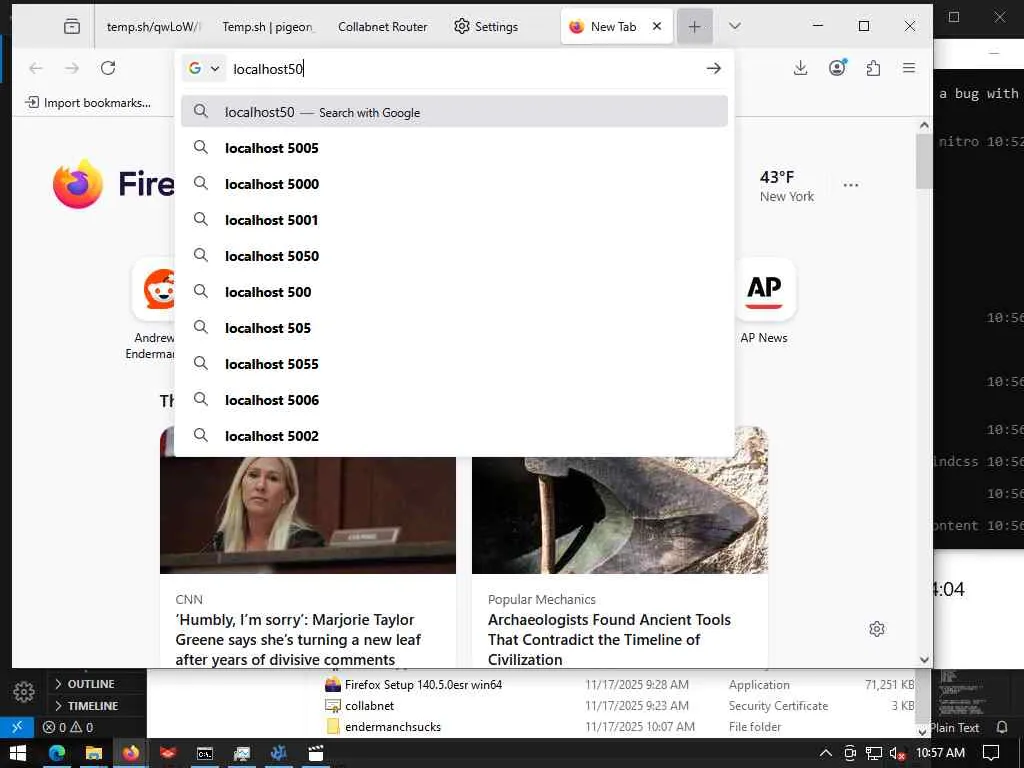1024x768 pixels.
Task: Show hidden system tray icons
Action: pyautogui.click(x=825, y=753)
